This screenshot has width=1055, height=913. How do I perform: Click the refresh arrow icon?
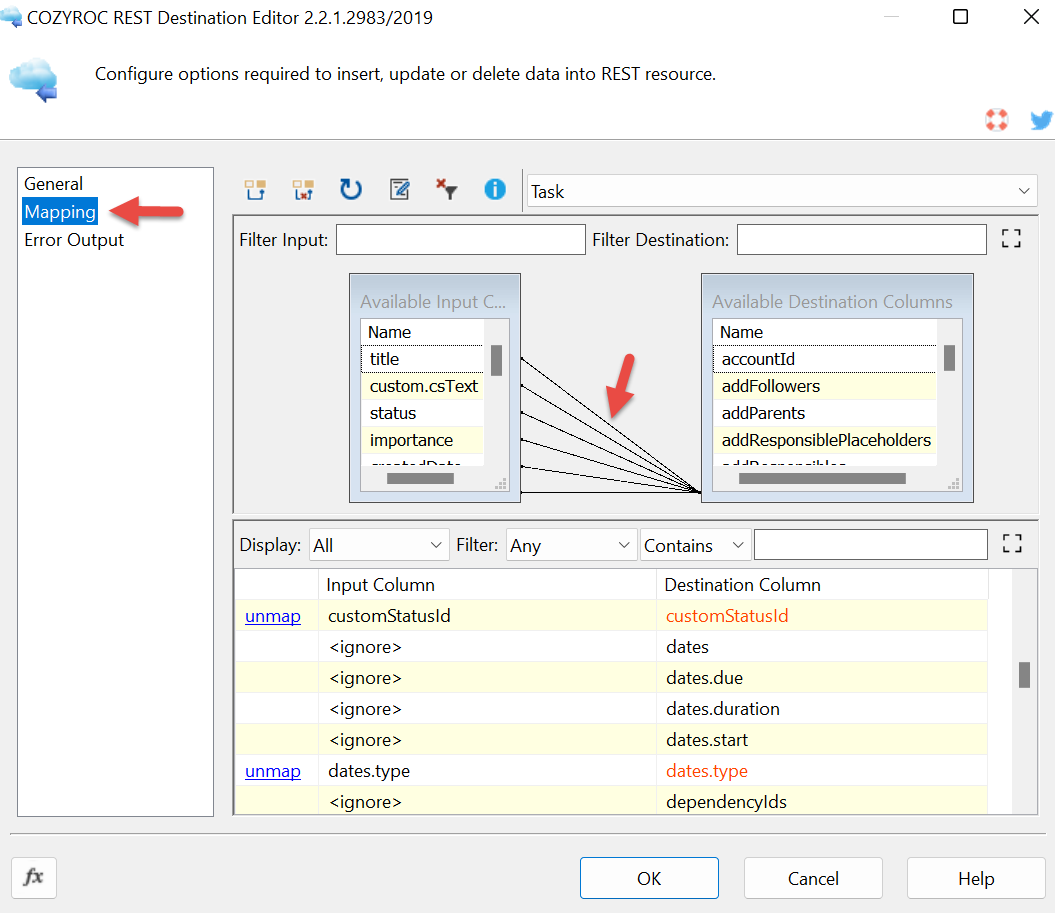(x=350, y=190)
